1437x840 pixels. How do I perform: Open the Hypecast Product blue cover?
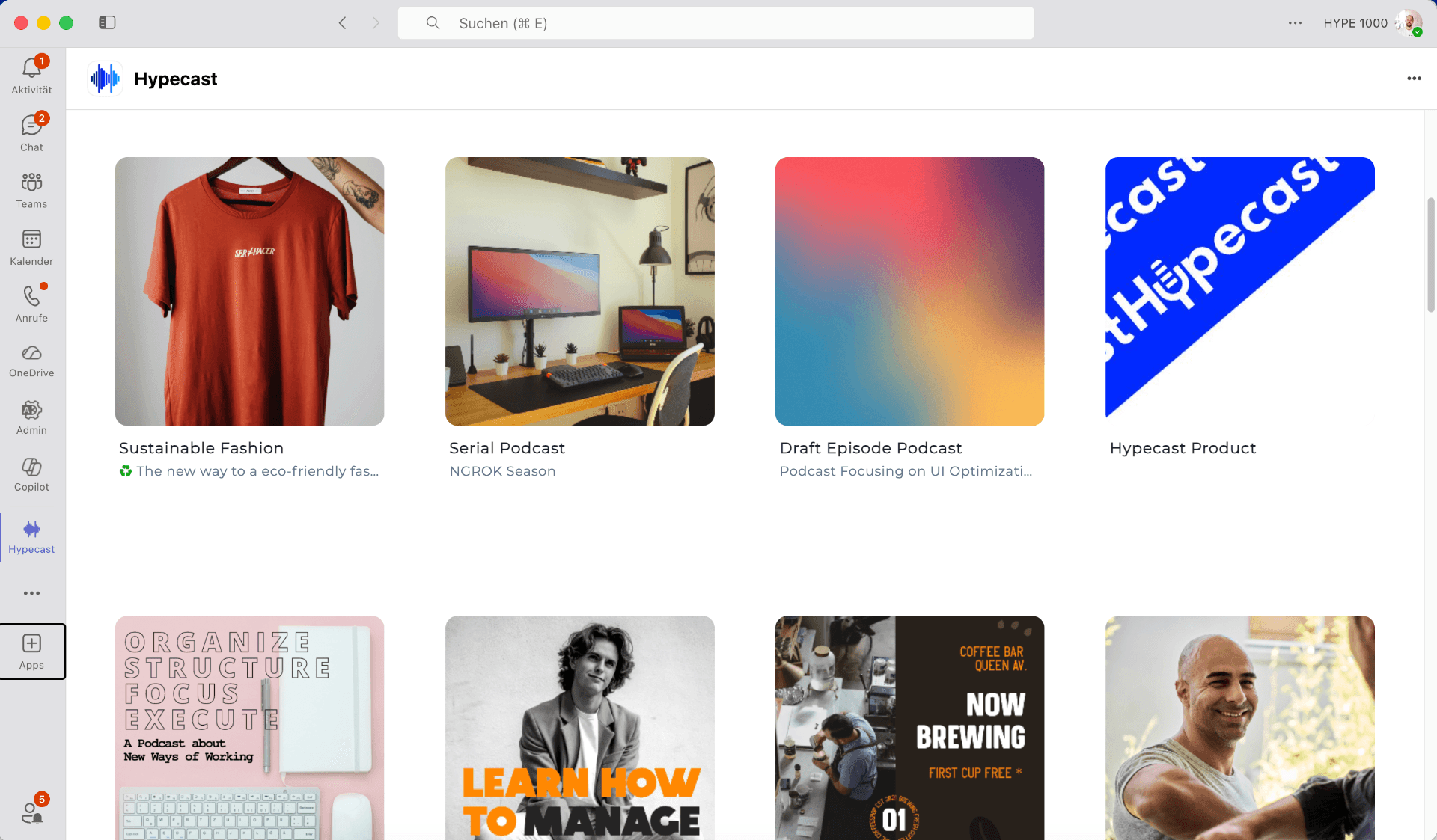pyautogui.click(x=1239, y=291)
